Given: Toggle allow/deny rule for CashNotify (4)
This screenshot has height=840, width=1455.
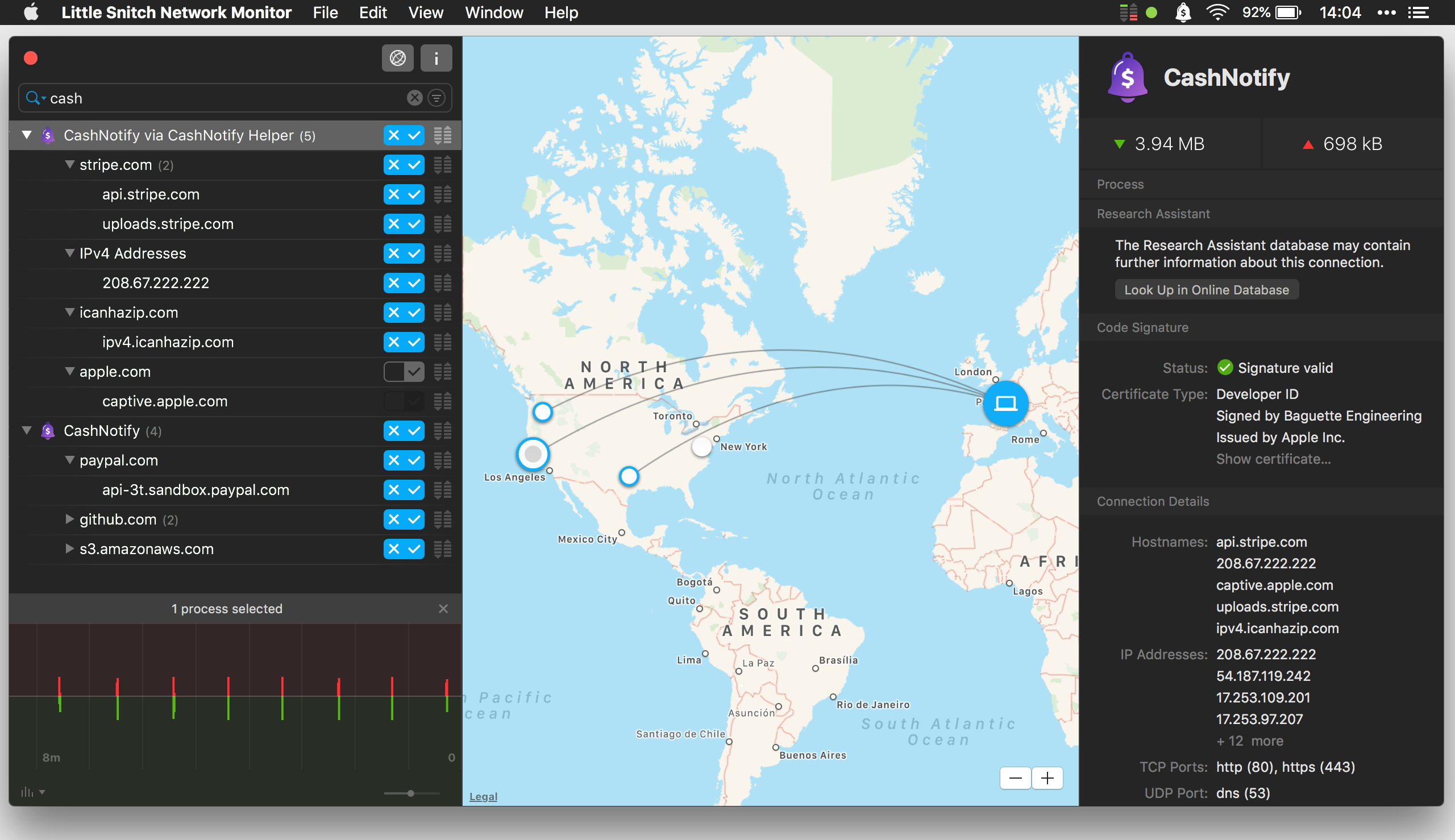Looking at the screenshot, I should [x=404, y=431].
